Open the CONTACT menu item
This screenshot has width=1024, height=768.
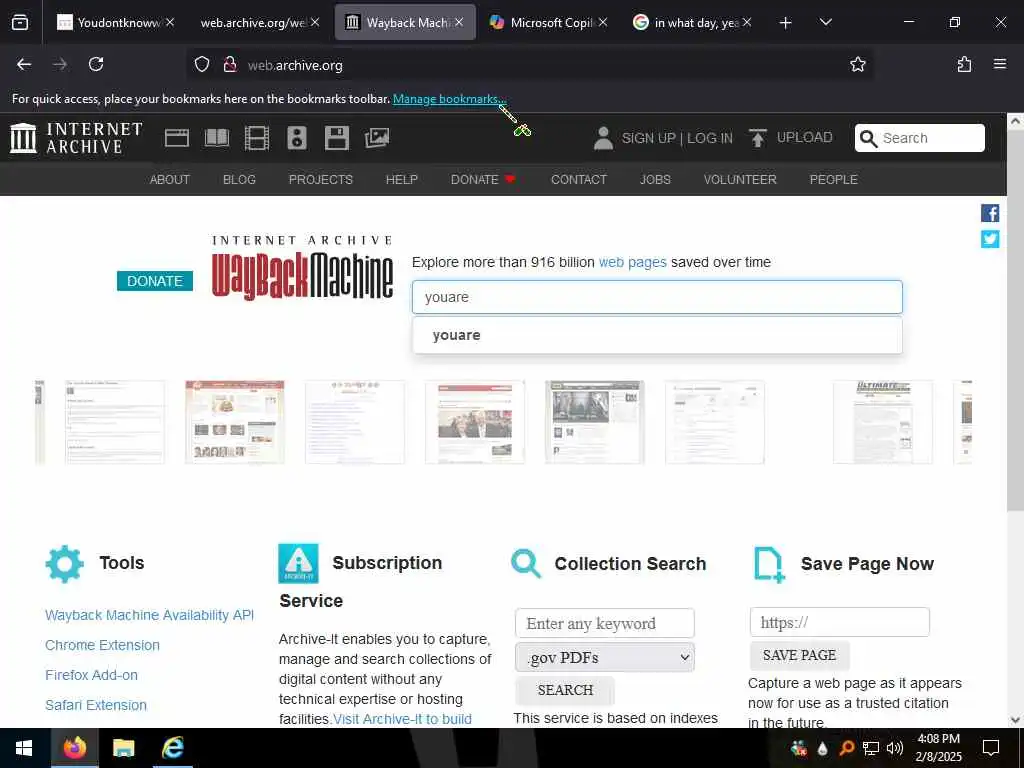click(x=579, y=180)
